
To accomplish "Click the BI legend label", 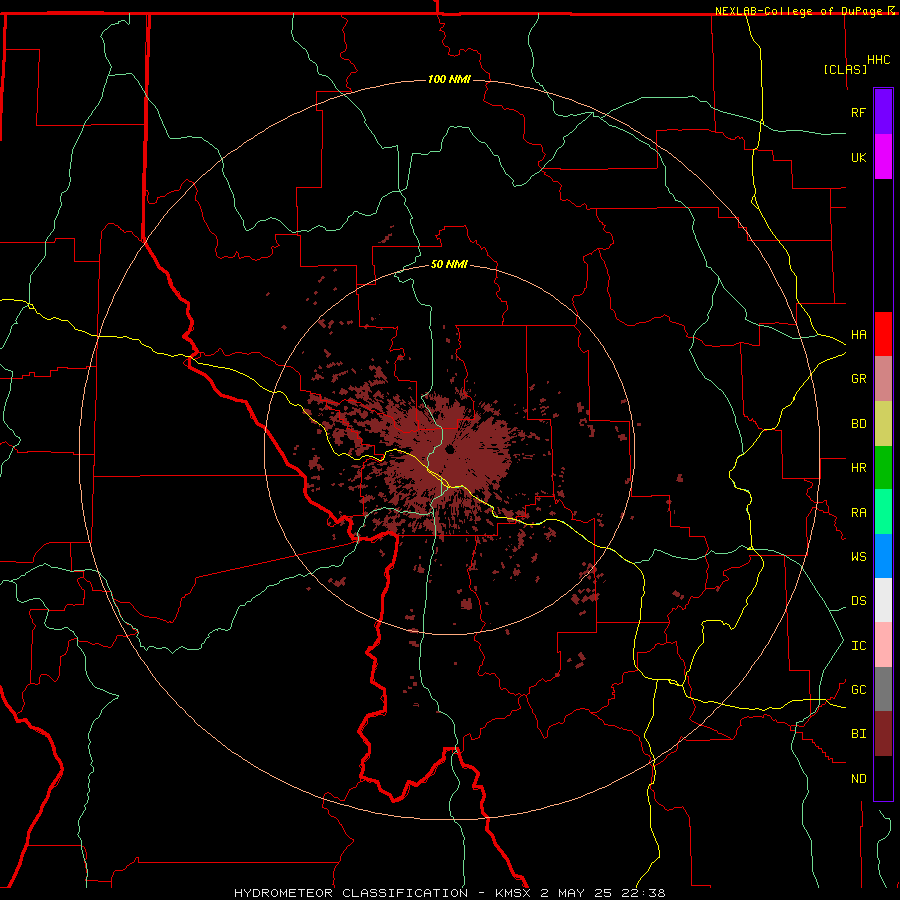I will pos(858,733).
